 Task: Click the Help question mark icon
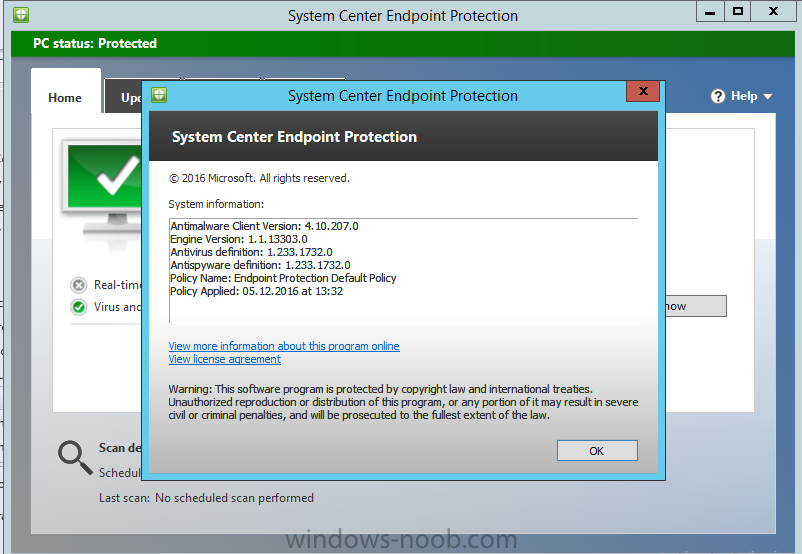[x=718, y=96]
